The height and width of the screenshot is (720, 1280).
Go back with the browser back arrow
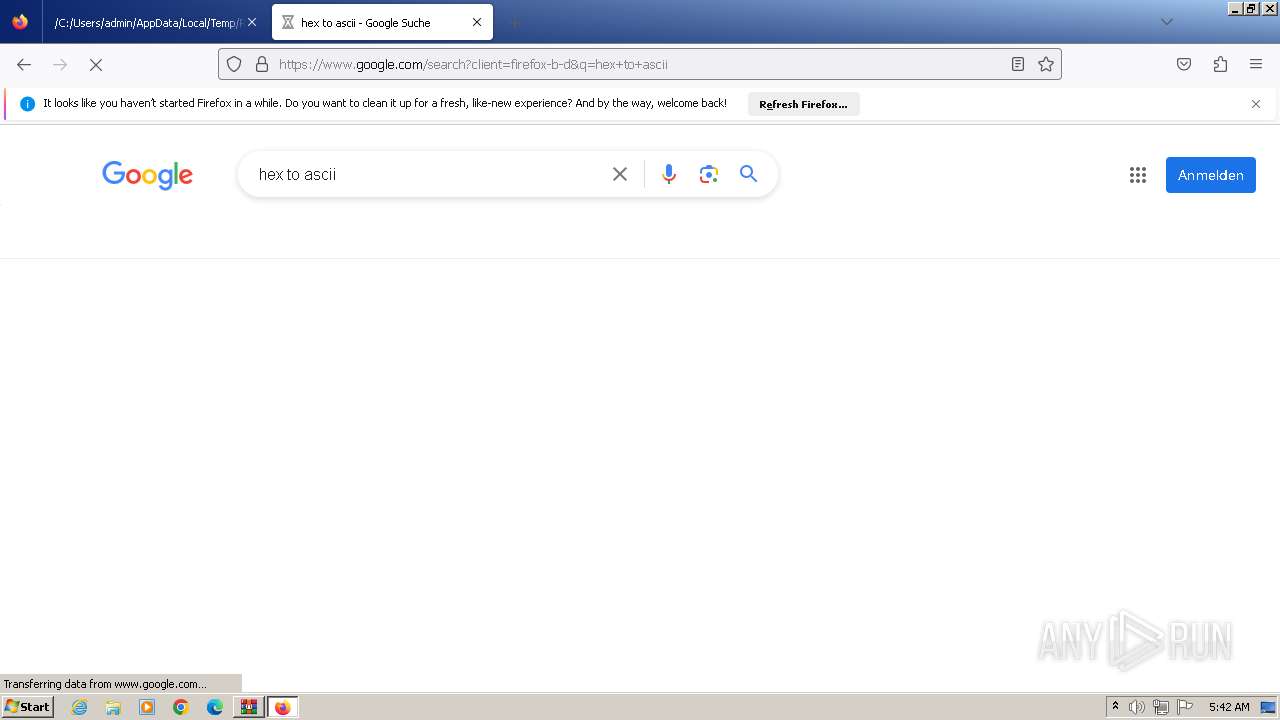(24, 64)
